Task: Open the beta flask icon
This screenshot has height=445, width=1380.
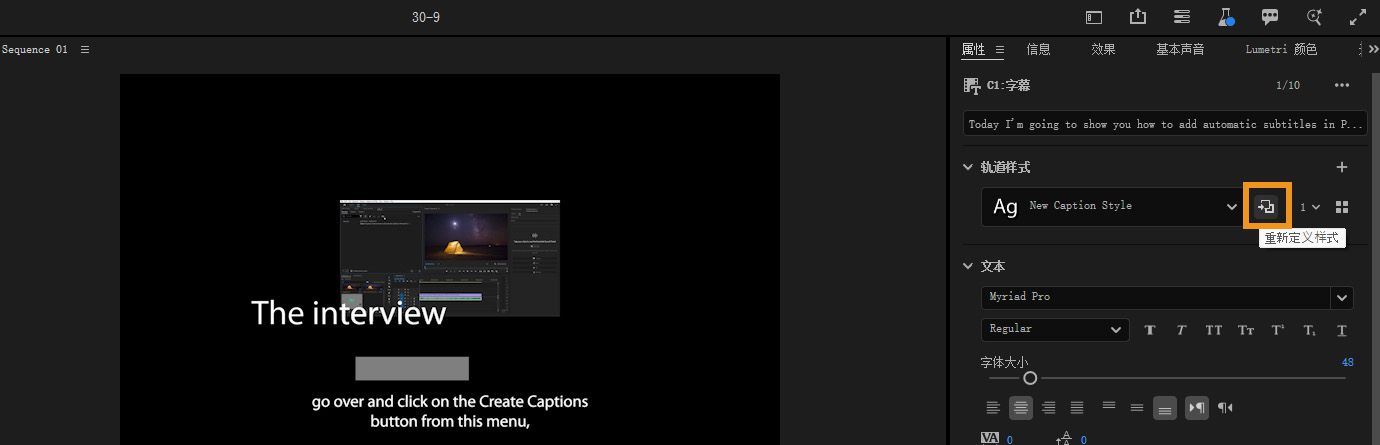Action: tap(1226, 17)
